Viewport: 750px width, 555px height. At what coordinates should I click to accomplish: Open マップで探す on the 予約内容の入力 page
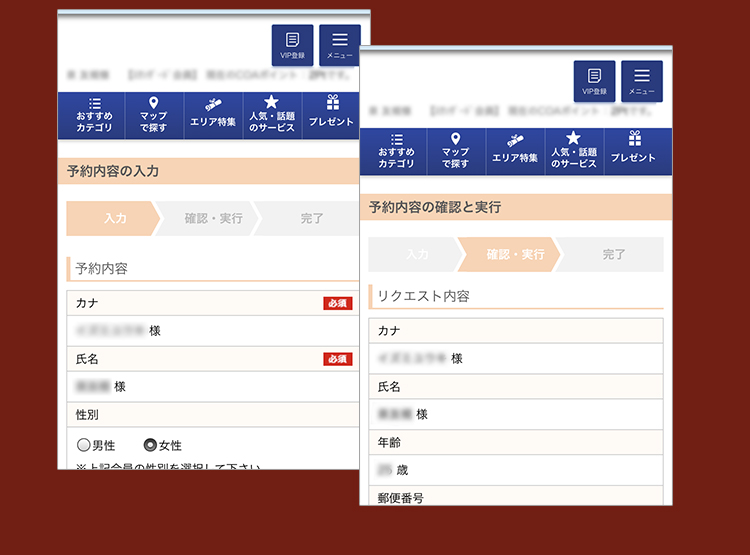pyautogui.click(x=153, y=116)
